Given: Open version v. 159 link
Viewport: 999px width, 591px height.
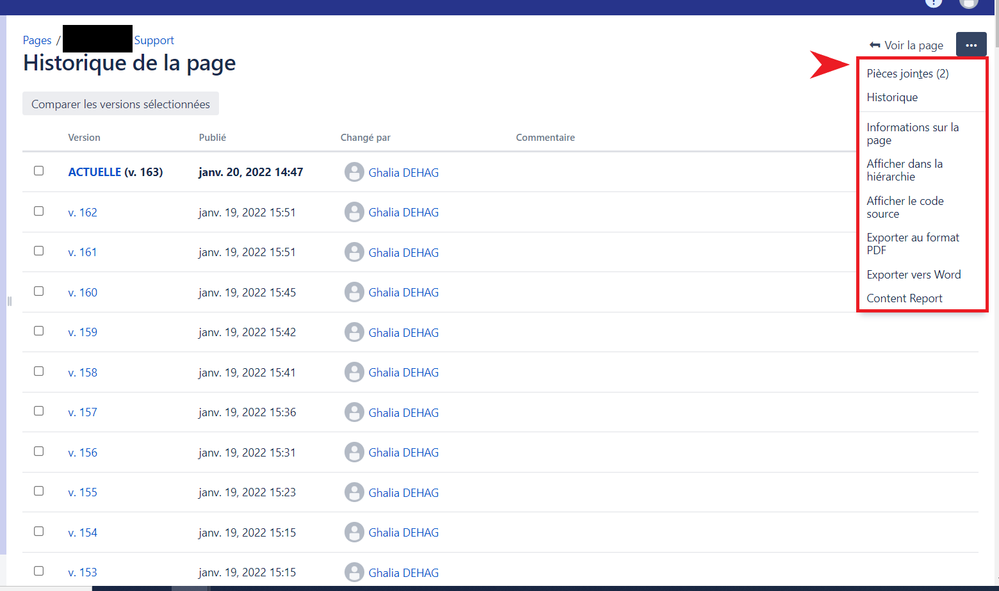Looking at the screenshot, I should 83,332.
